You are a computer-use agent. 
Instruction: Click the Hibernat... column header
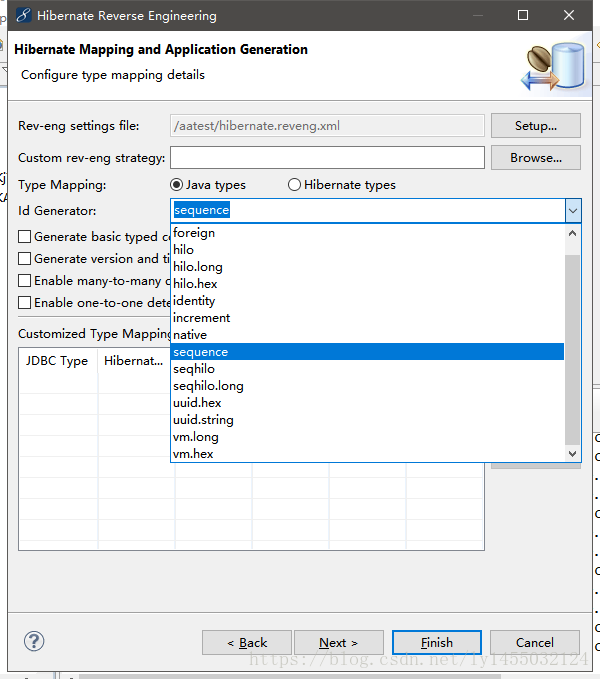136,361
